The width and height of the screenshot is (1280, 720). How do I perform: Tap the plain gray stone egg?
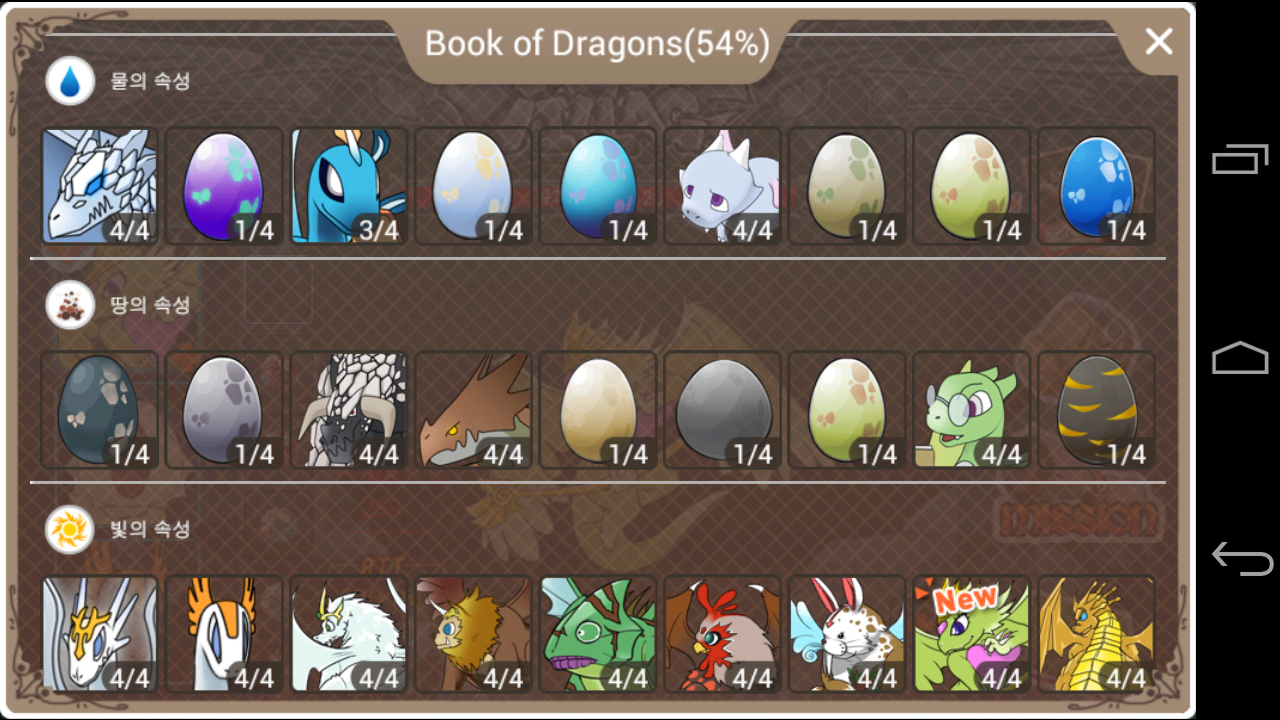tap(722, 409)
